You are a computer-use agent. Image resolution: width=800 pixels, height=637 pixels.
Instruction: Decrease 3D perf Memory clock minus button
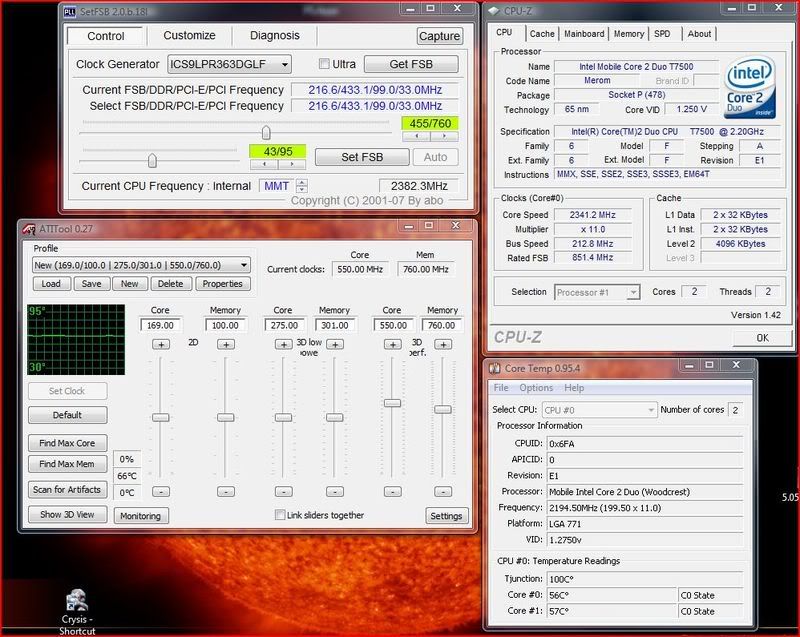[x=443, y=492]
